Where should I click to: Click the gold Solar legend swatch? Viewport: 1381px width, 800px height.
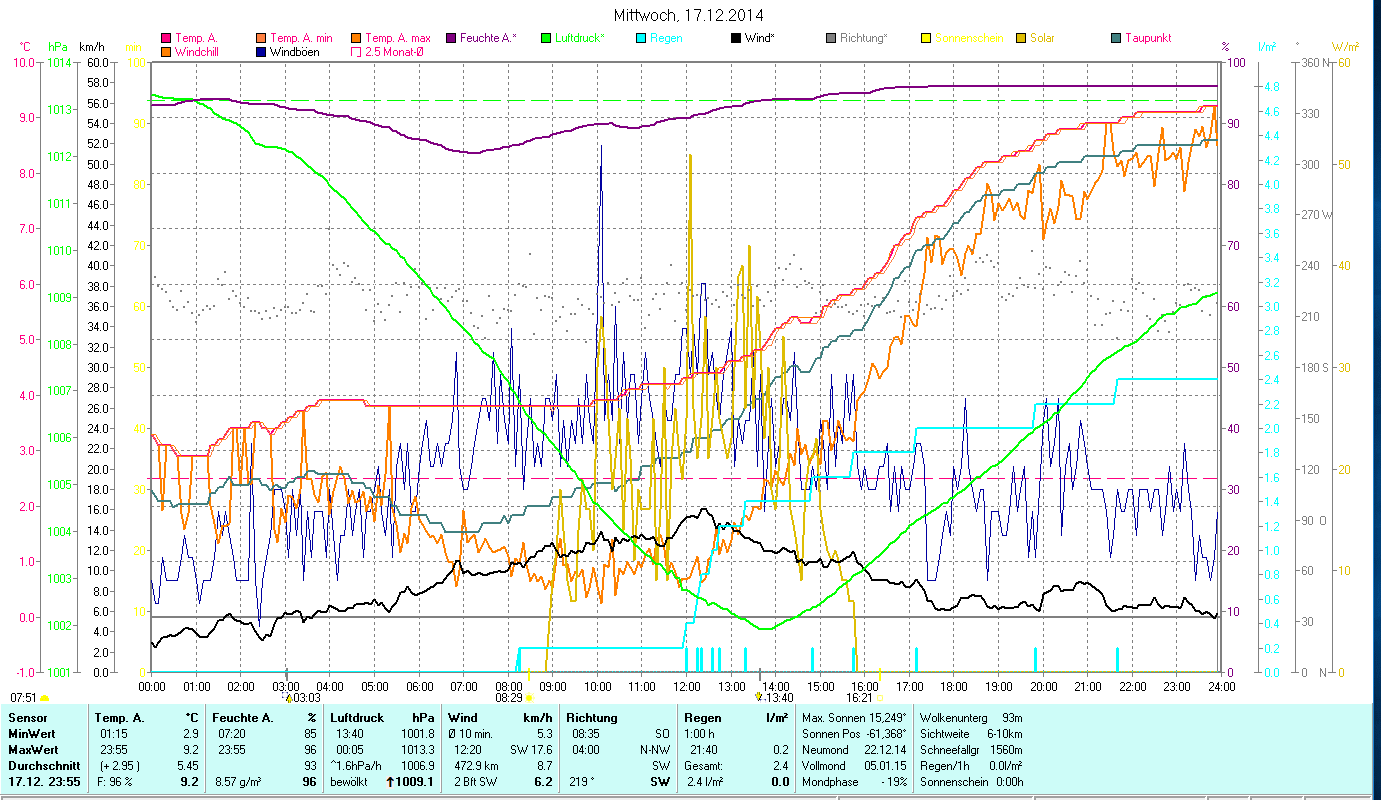click(1020, 38)
